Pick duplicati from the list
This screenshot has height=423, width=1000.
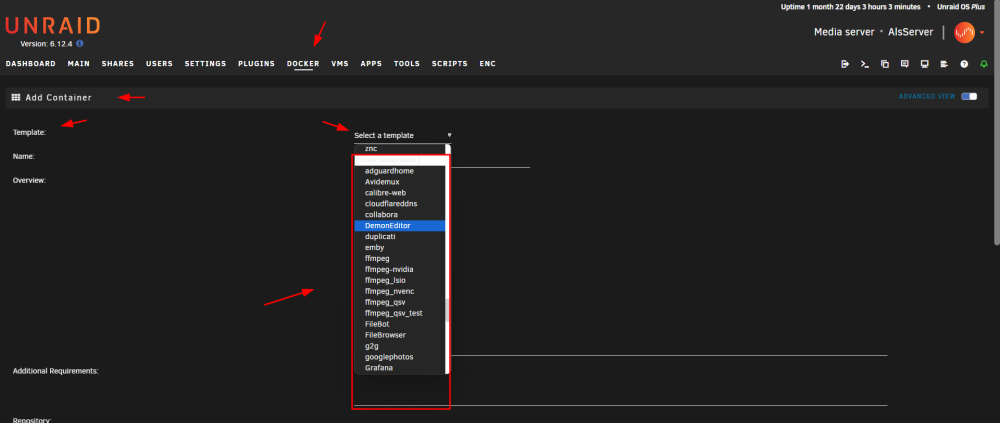[400, 236]
